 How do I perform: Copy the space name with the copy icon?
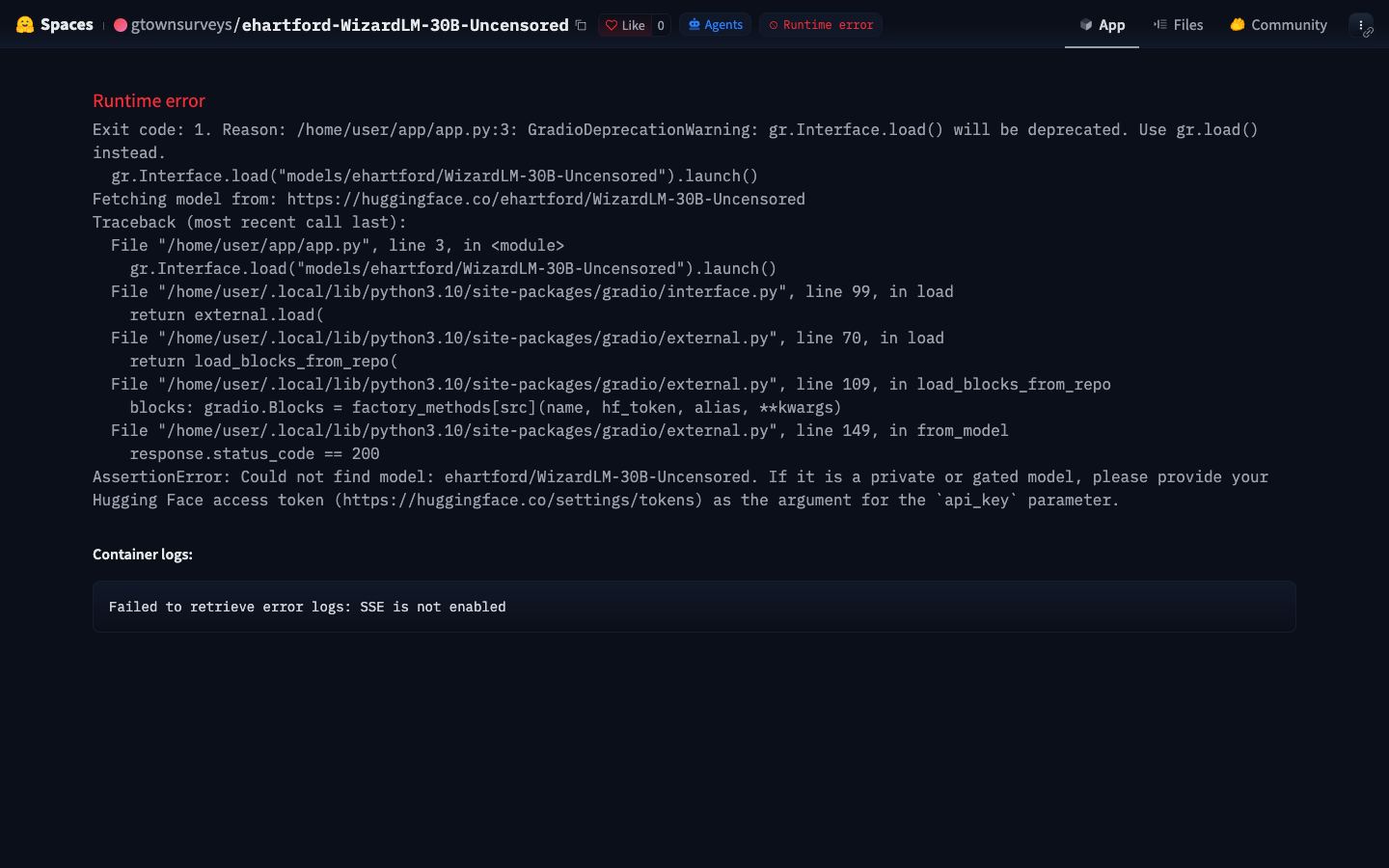[581, 25]
